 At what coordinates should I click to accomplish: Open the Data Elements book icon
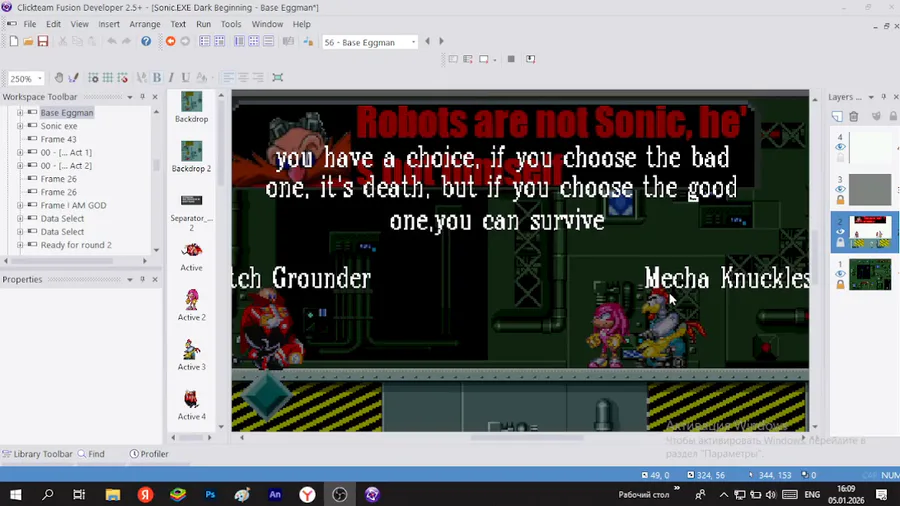pyautogui.click(x=288, y=41)
